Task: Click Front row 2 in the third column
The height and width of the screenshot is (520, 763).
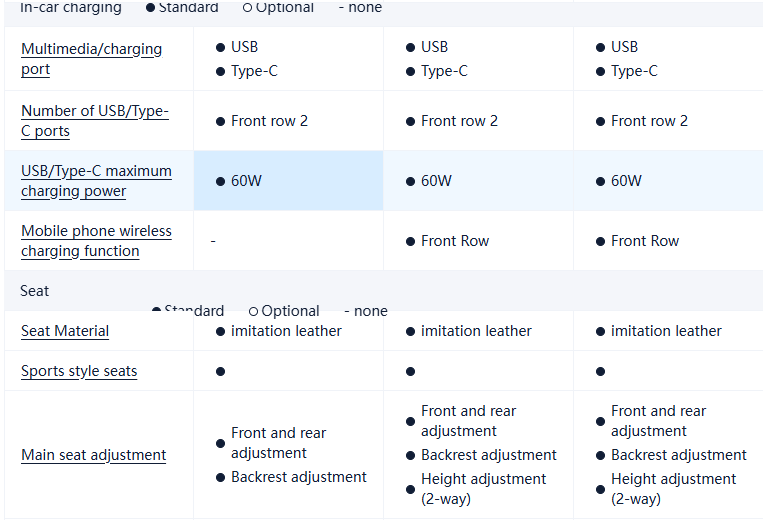Action: coord(649,121)
